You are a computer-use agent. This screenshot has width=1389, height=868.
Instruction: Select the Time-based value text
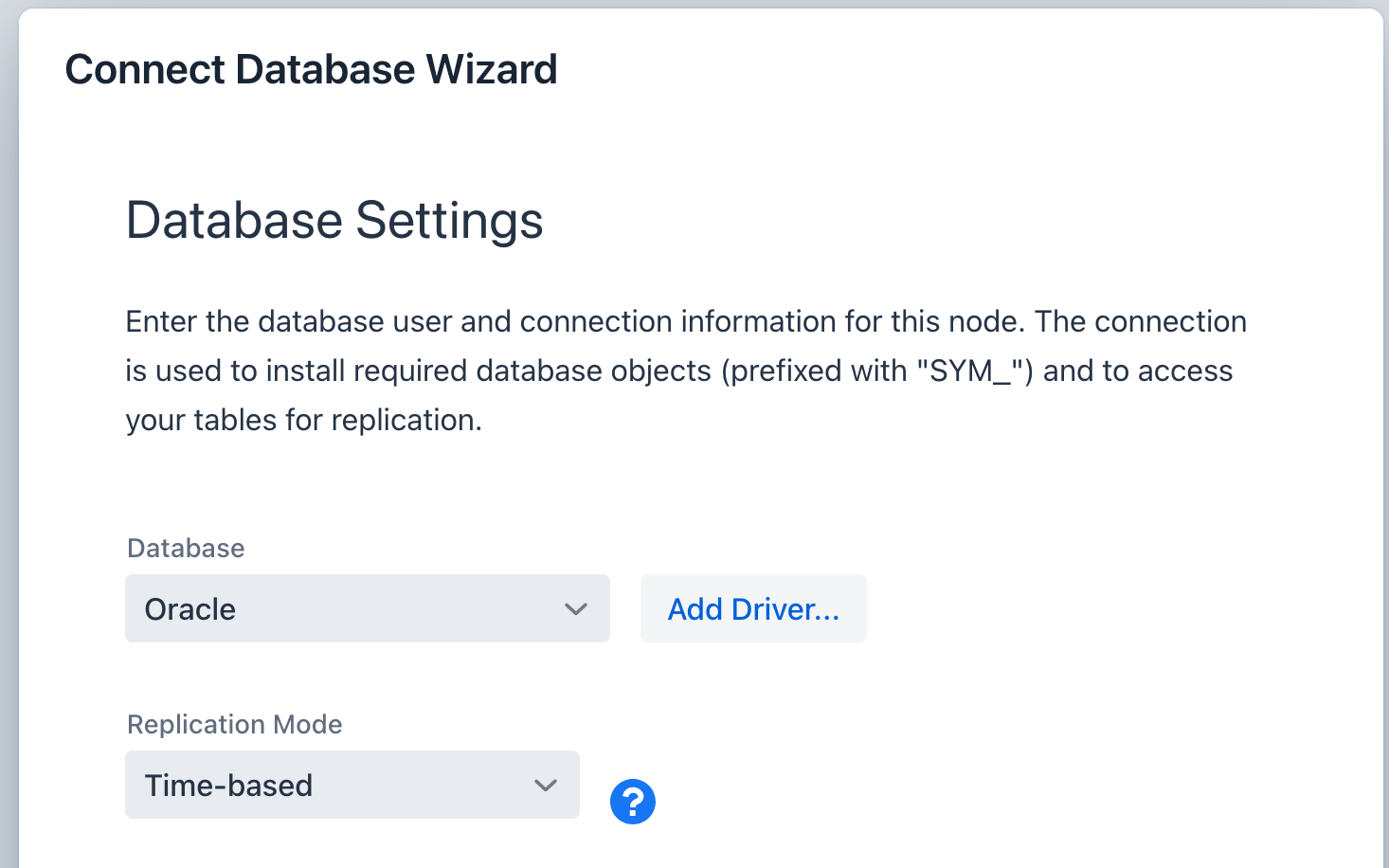(x=228, y=786)
